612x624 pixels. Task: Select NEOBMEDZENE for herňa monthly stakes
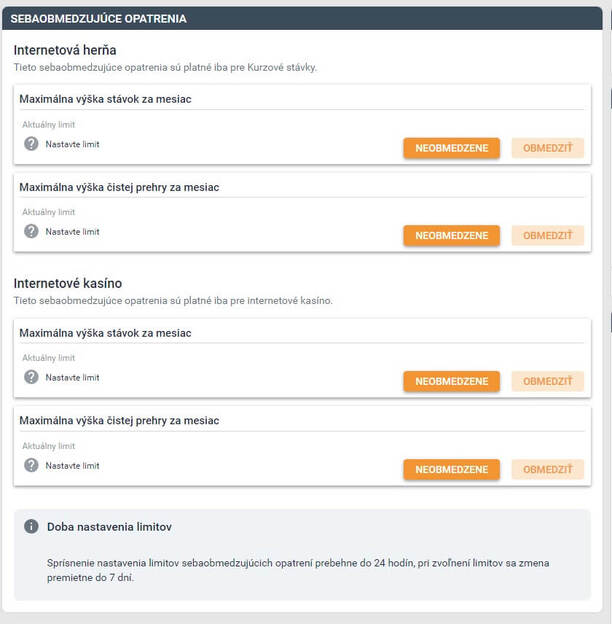point(452,148)
